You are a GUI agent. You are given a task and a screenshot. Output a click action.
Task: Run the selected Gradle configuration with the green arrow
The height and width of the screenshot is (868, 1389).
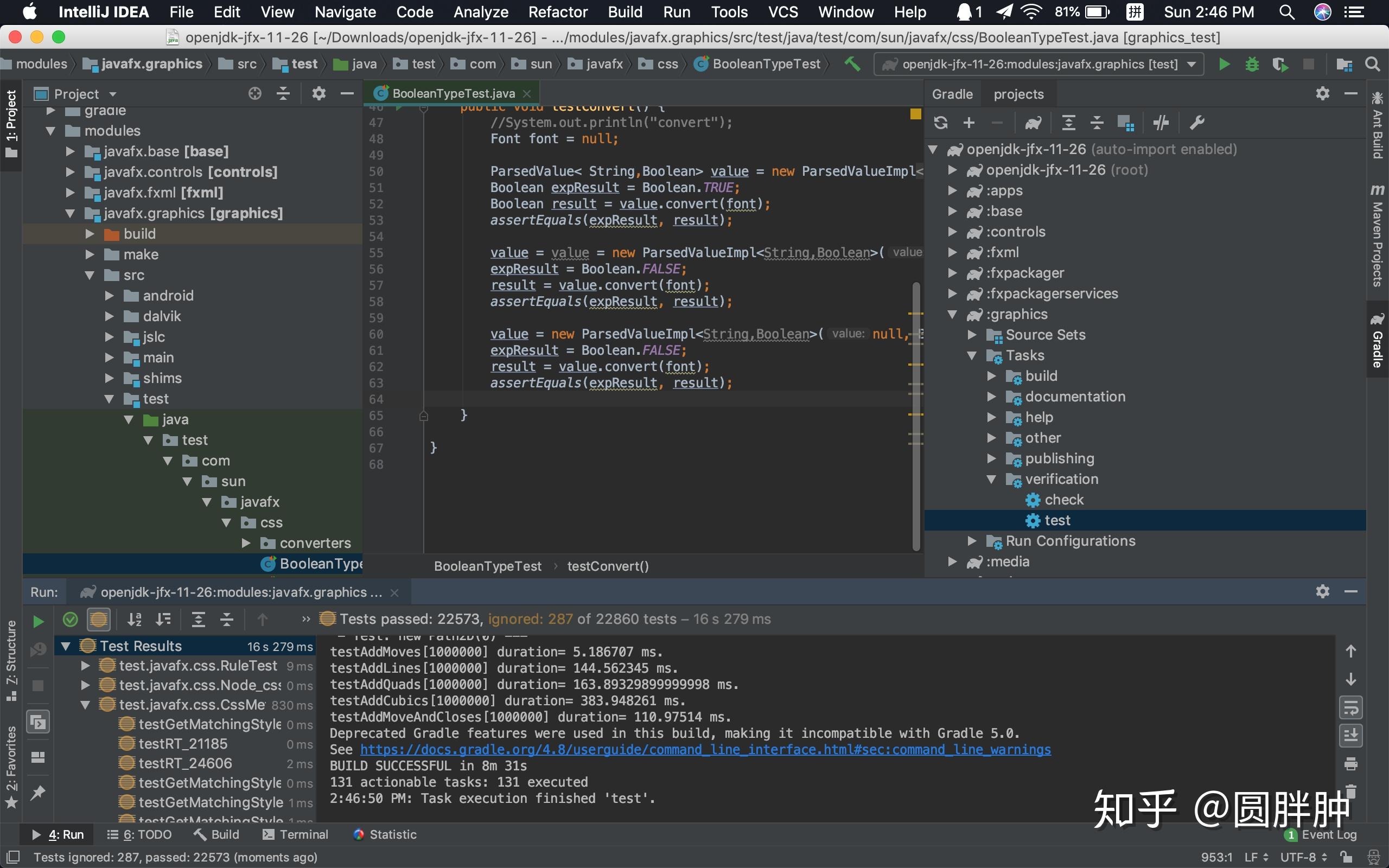click(x=1224, y=65)
